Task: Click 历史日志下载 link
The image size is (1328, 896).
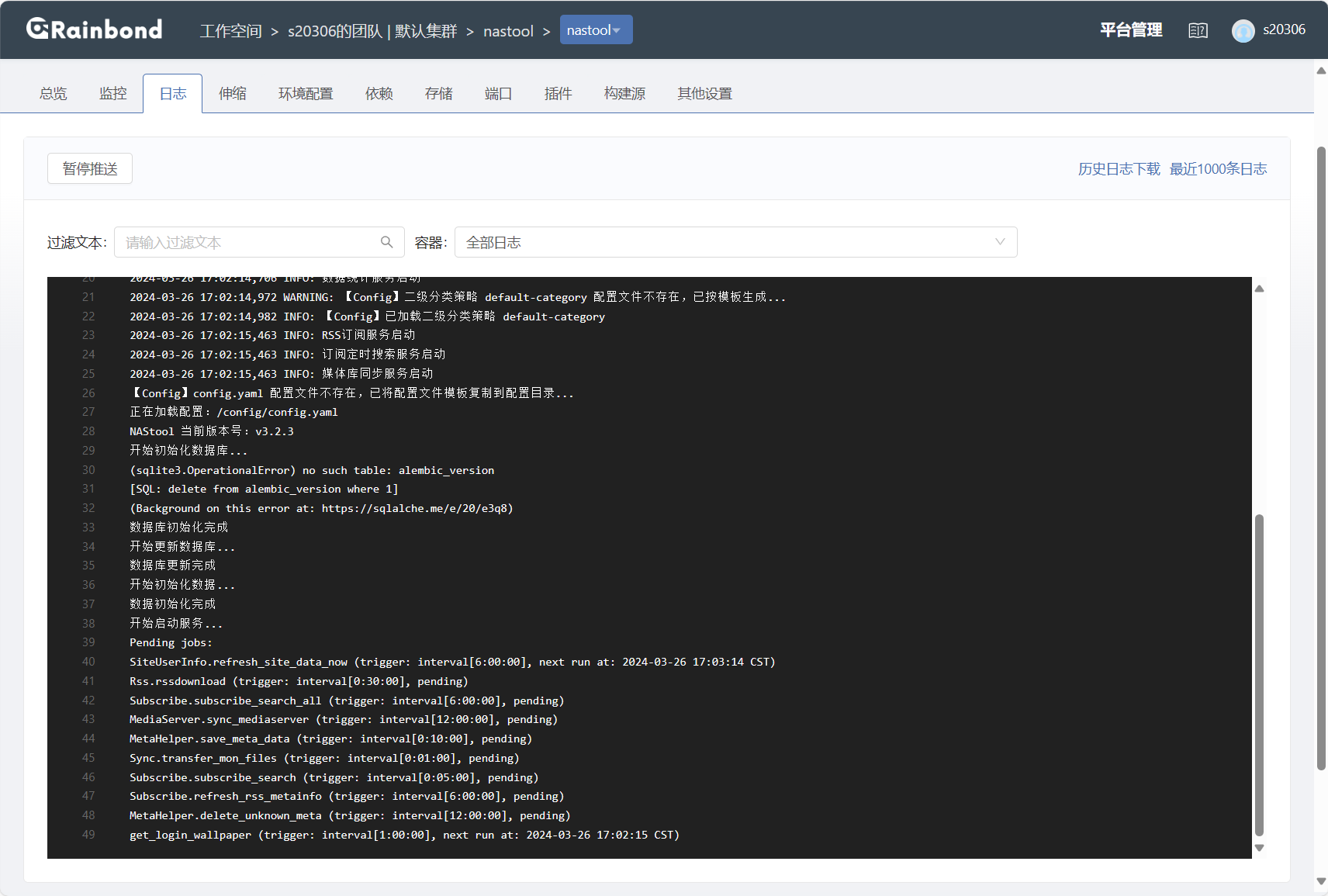Action: click(1119, 168)
